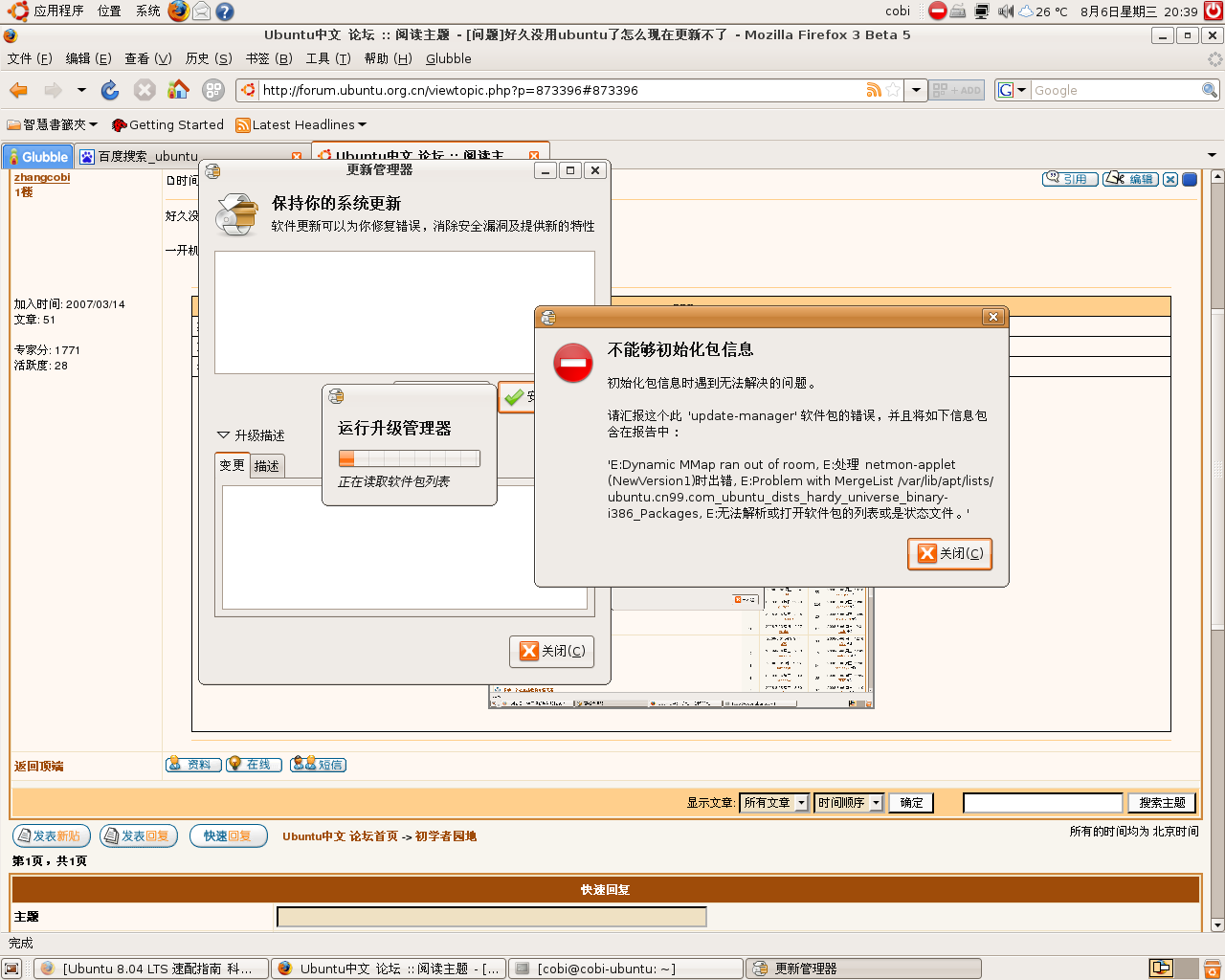The height and width of the screenshot is (980, 1225).
Task: Click 在线 status button
Action: 254,765
